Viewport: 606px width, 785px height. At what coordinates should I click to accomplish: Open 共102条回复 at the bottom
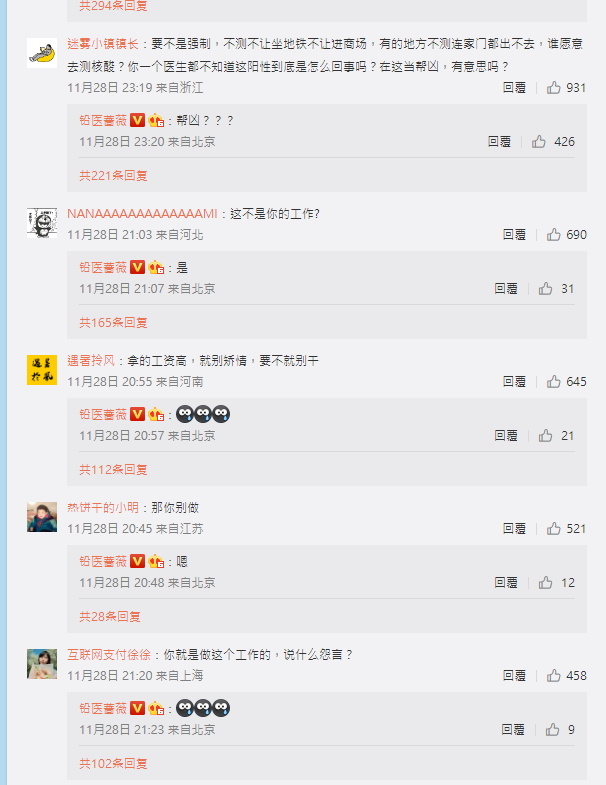113,764
